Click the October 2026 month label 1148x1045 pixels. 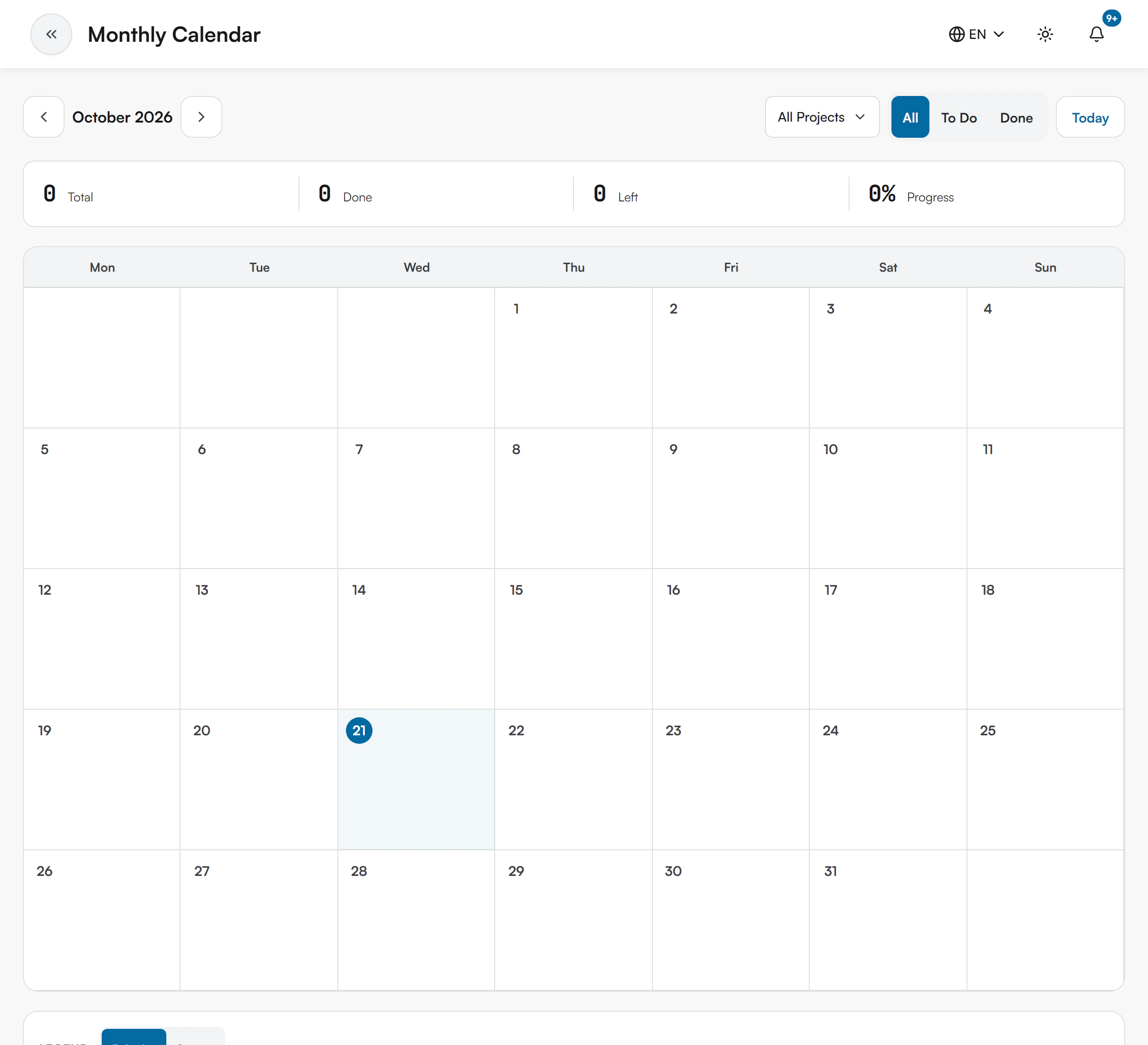click(123, 117)
